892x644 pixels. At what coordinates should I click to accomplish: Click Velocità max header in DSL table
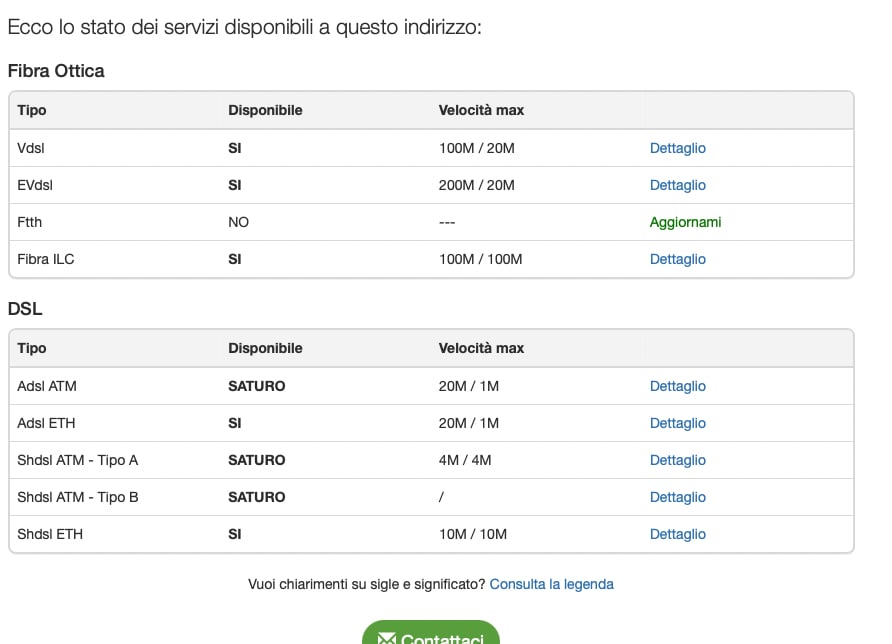pyautogui.click(x=481, y=348)
